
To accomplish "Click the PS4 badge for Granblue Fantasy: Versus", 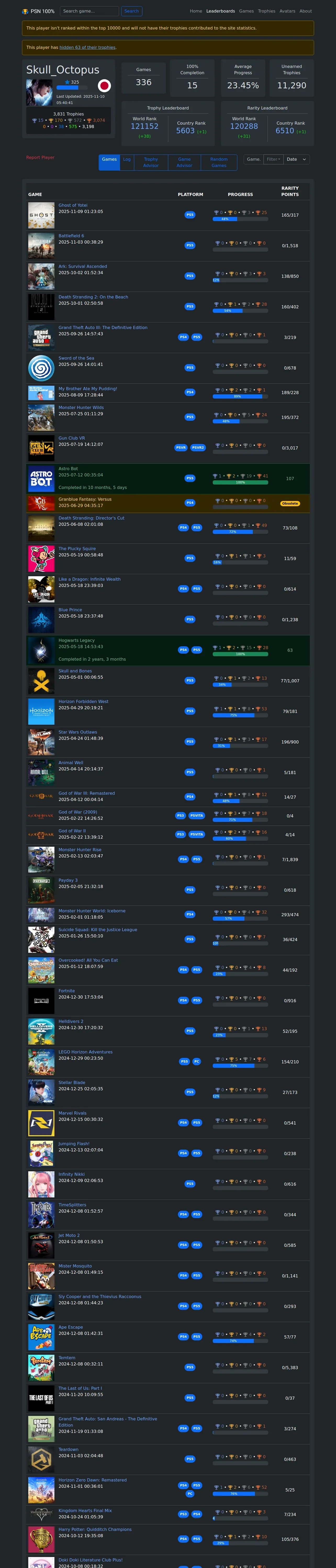I will point(190,503).
